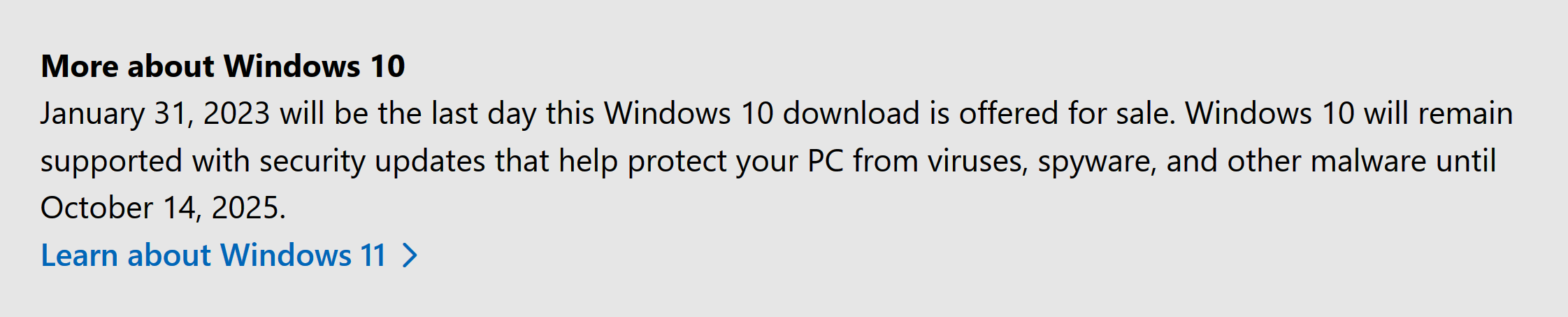Open the Learn about Windows 11 link
The image size is (1568, 317).
(x=213, y=255)
